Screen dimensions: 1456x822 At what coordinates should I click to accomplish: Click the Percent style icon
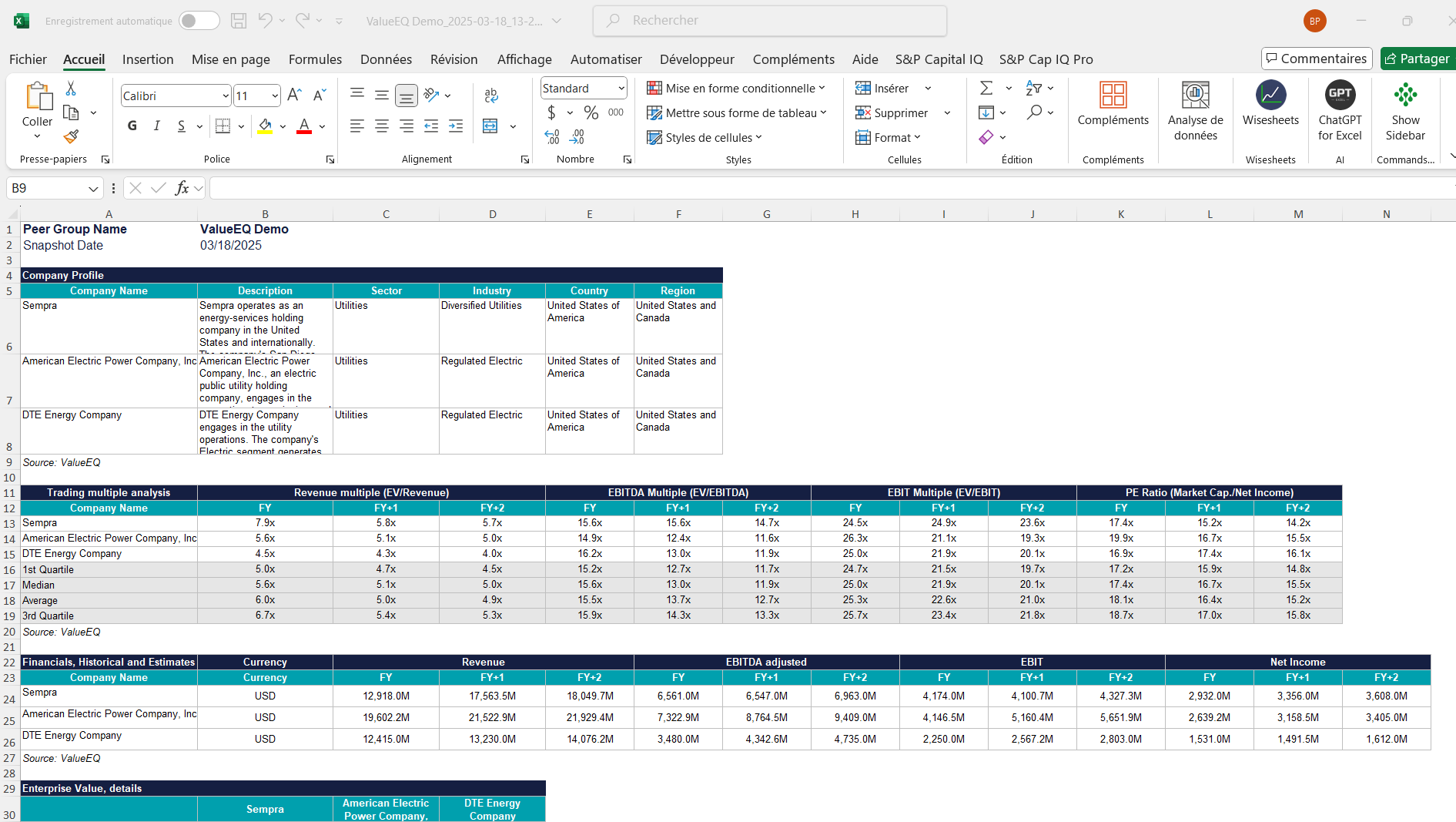tap(591, 112)
